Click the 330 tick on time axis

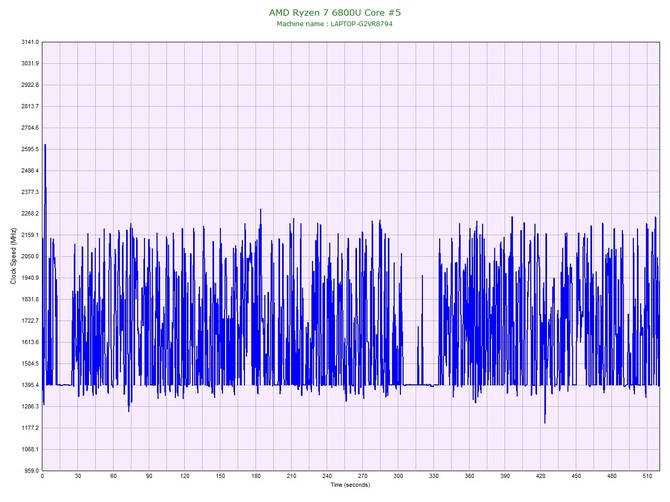coord(434,476)
